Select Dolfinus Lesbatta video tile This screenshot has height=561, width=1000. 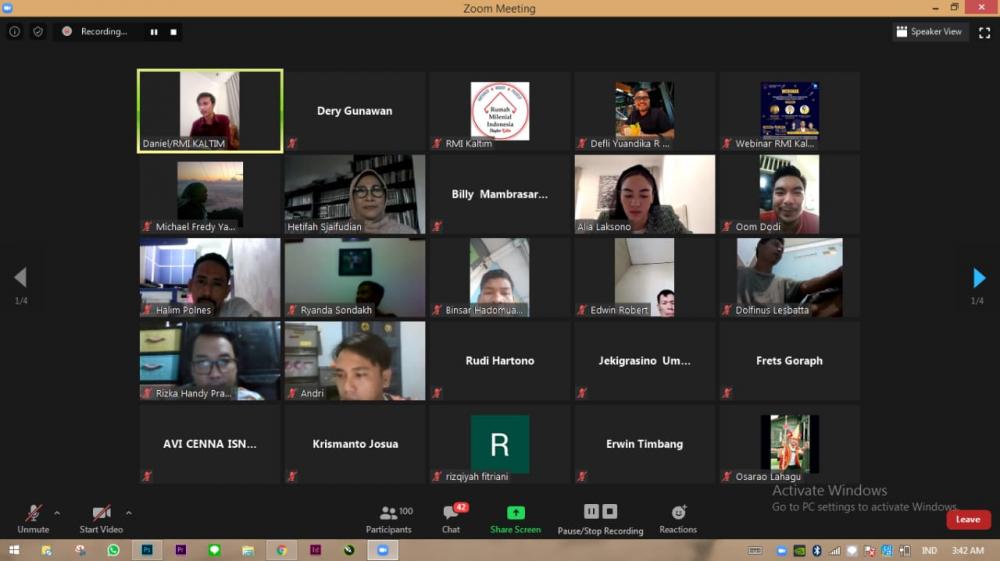tap(790, 277)
